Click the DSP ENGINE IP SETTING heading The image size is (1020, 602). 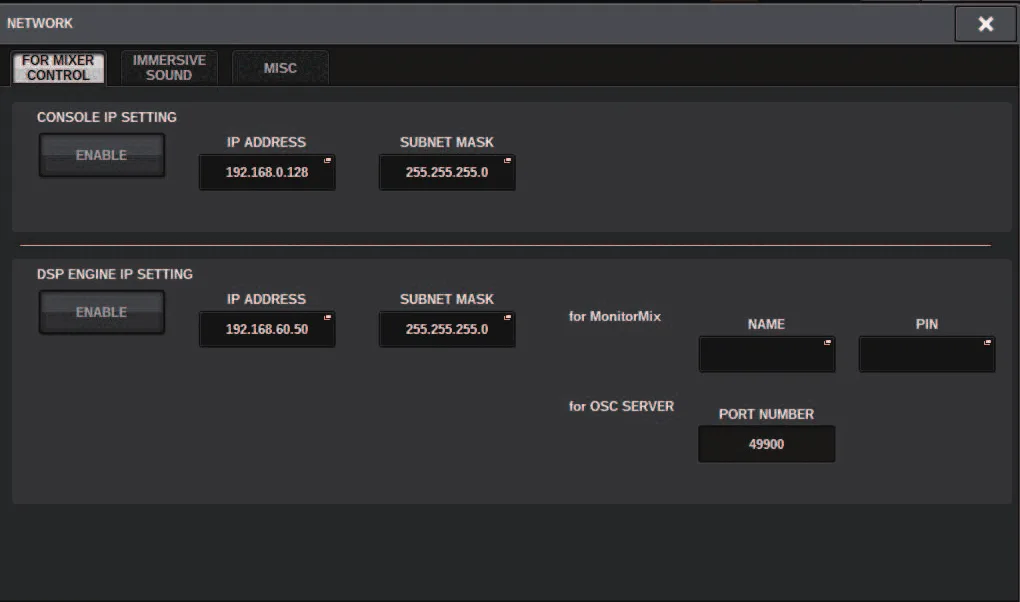(x=114, y=274)
